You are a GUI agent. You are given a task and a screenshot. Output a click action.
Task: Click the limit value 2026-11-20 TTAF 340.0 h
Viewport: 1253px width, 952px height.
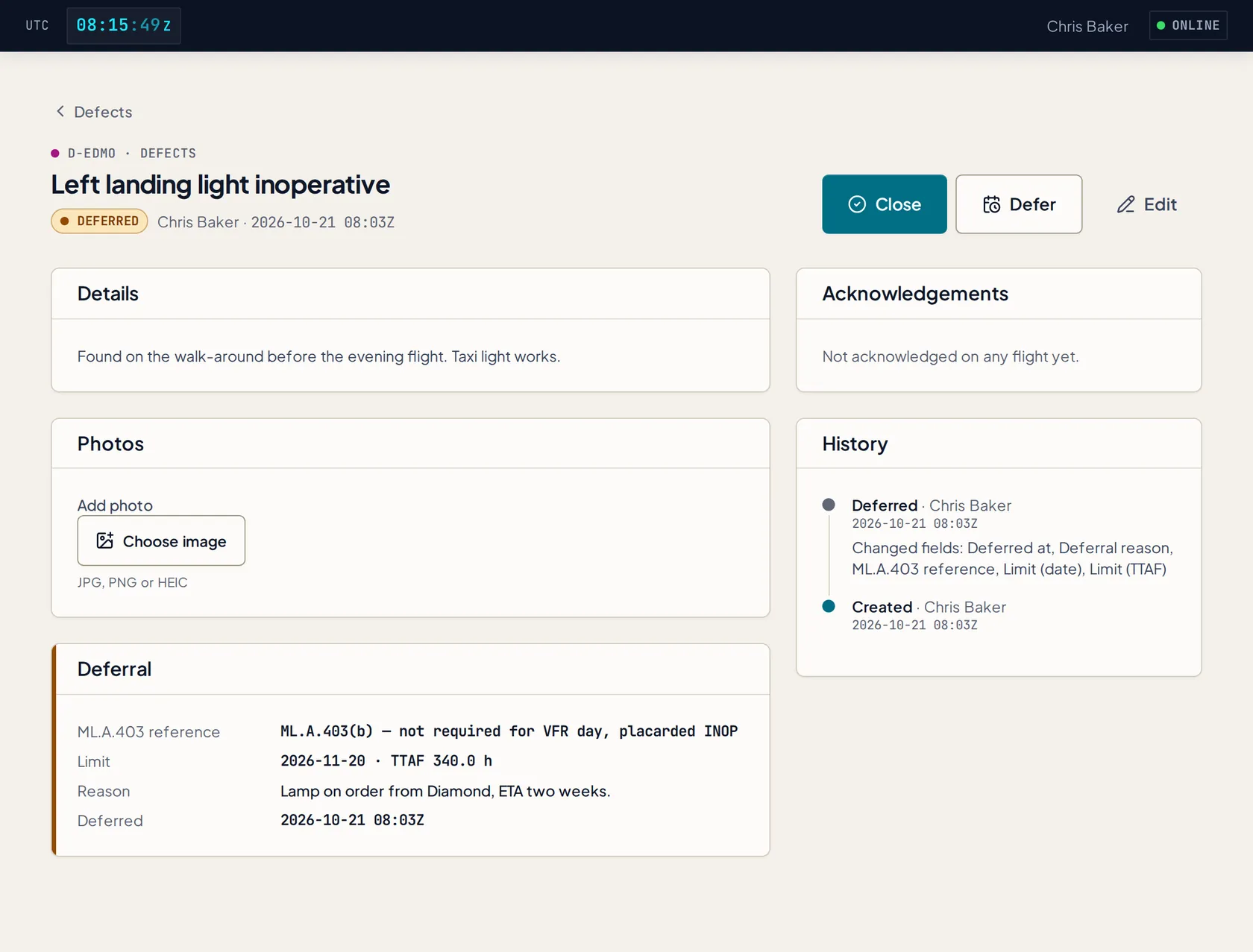386,761
